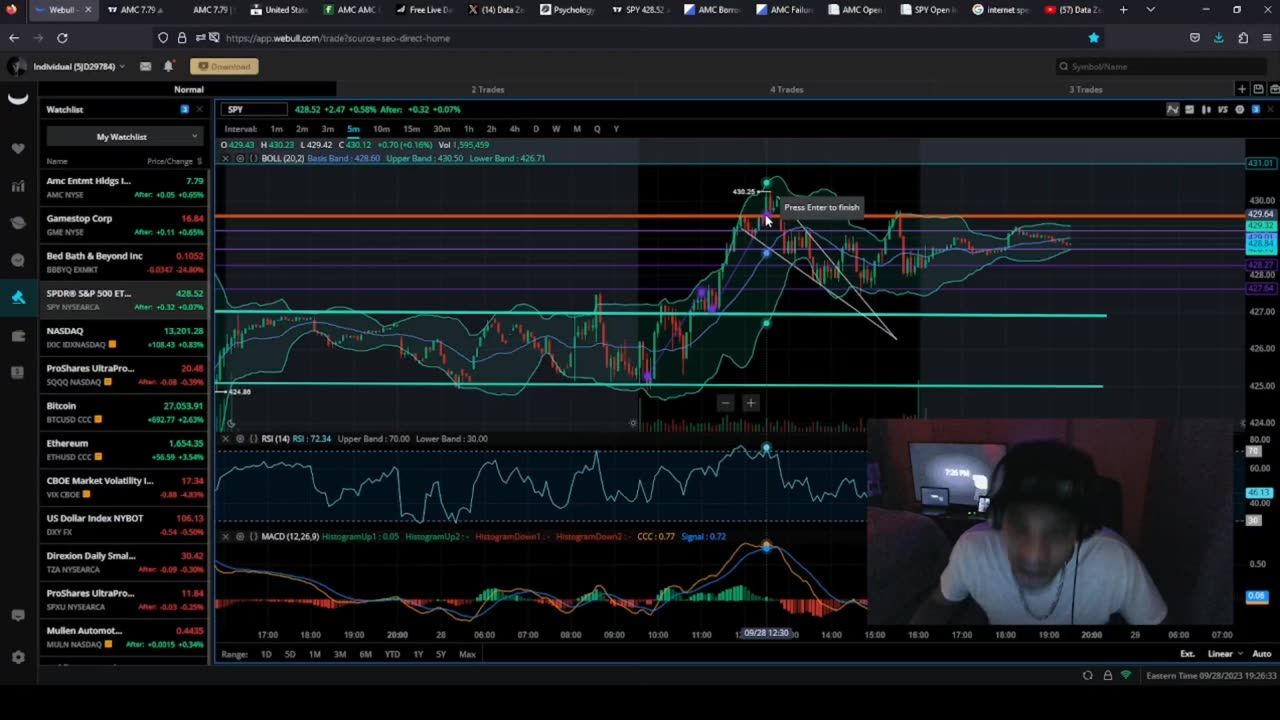1280x720 pixels.
Task: Select NASDAQ index in watchlist
Action: pyautogui.click(x=125, y=337)
